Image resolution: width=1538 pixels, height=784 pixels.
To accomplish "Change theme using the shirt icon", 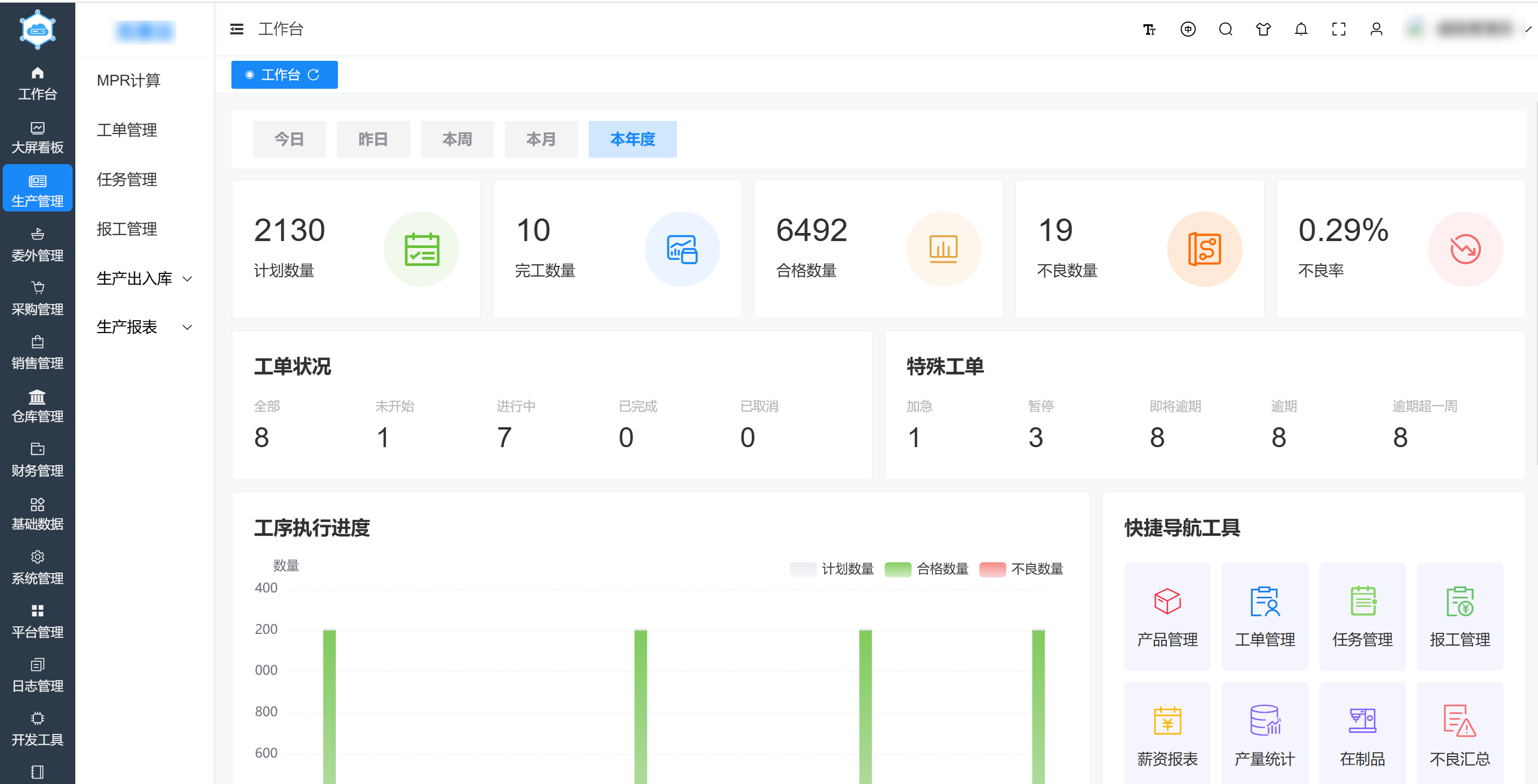I will click(1264, 29).
